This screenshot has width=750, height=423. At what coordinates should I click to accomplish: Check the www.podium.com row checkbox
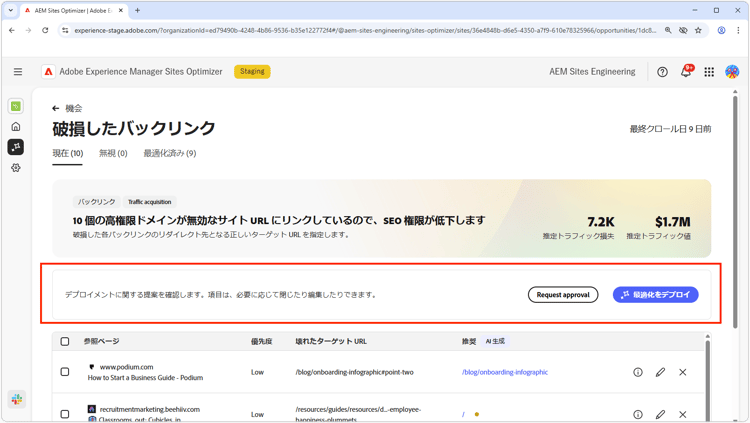point(65,372)
